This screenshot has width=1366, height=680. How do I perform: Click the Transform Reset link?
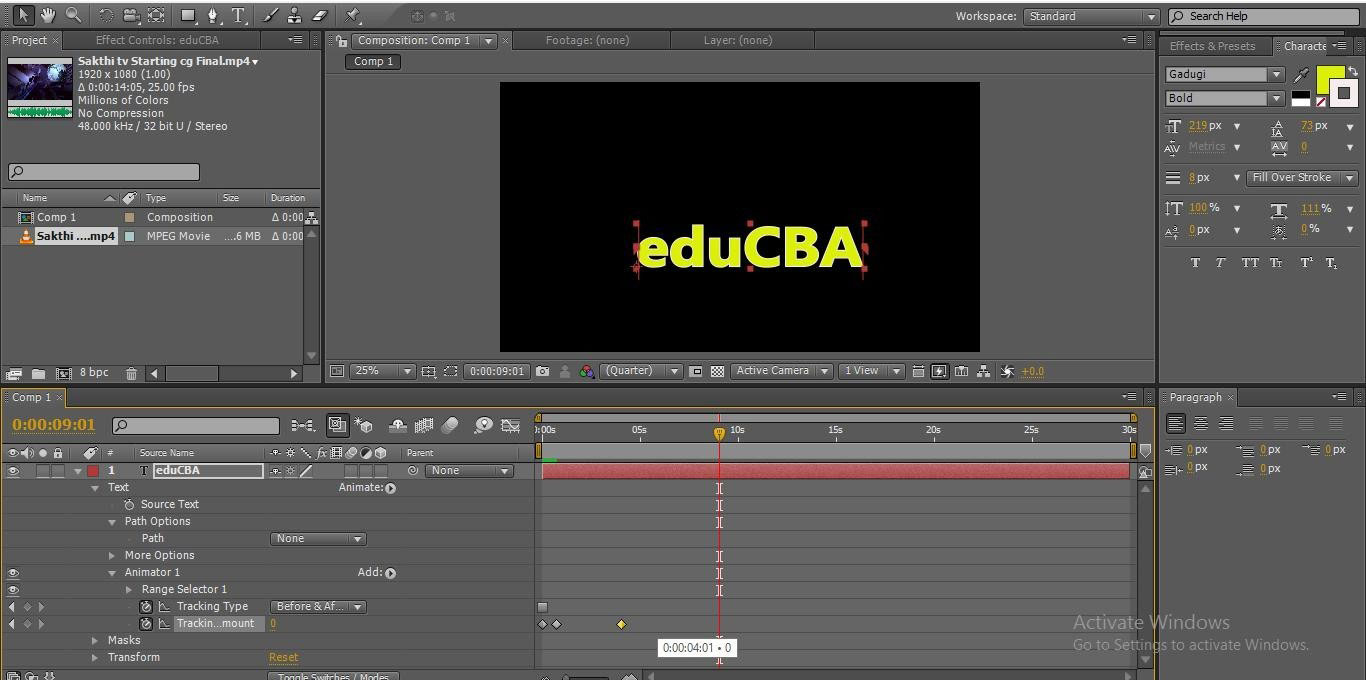point(283,658)
